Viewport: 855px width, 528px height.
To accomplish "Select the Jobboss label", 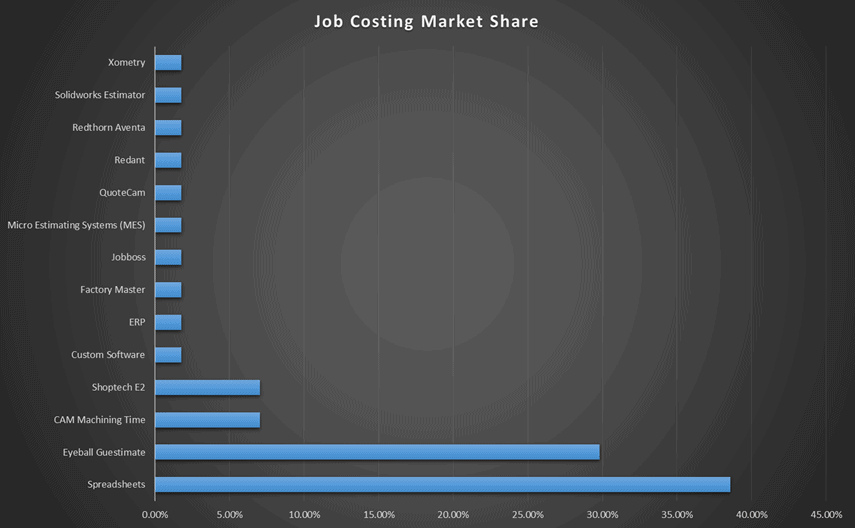I will coord(128,257).
